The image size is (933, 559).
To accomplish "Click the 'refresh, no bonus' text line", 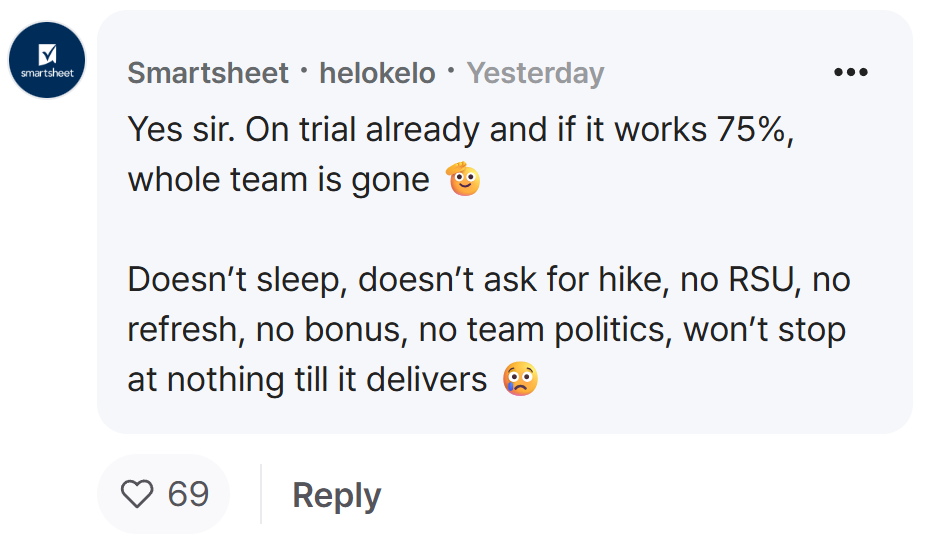I will click(264, 329).
